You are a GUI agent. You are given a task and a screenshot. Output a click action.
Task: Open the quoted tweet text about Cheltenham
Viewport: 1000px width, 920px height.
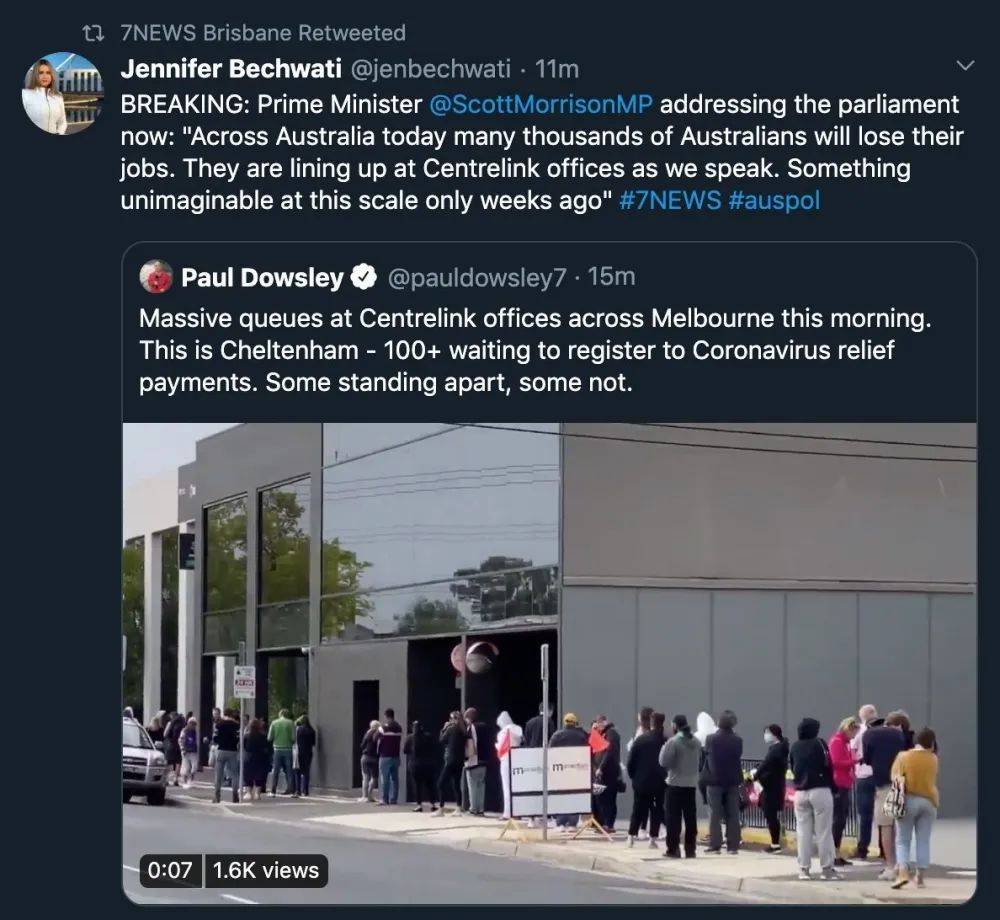(x=534, y=350)
